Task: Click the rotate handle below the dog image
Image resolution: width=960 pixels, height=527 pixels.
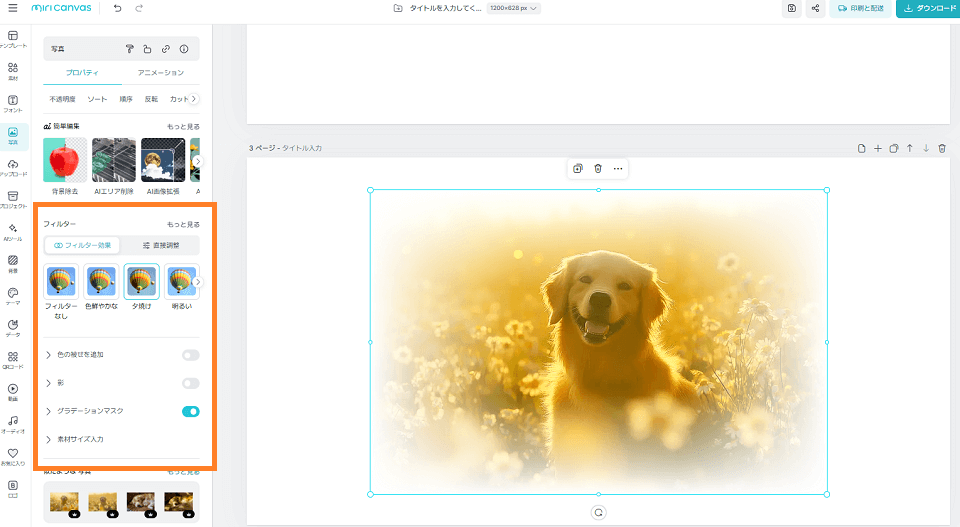Action: click(x=599, y=511)
